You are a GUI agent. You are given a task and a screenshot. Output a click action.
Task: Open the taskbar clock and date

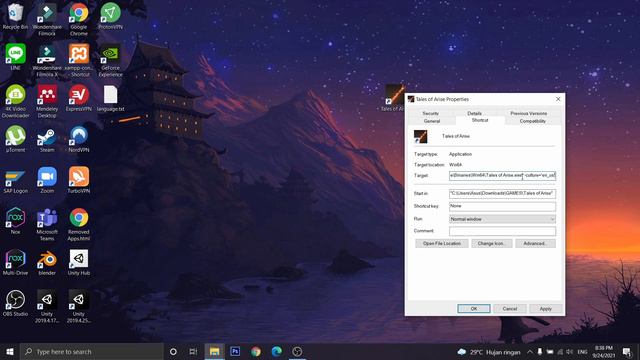click(604, 351)
